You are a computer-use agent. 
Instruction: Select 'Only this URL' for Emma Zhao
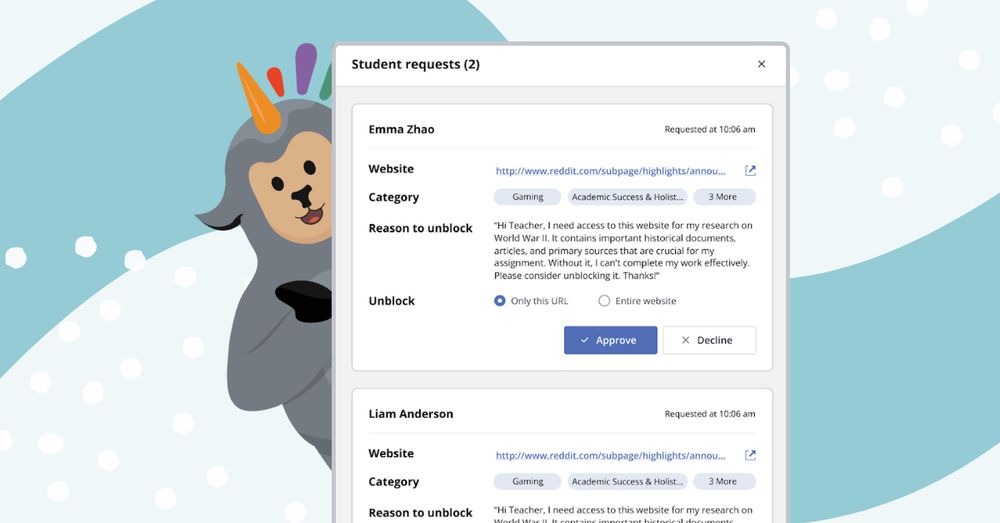point(499,300)
